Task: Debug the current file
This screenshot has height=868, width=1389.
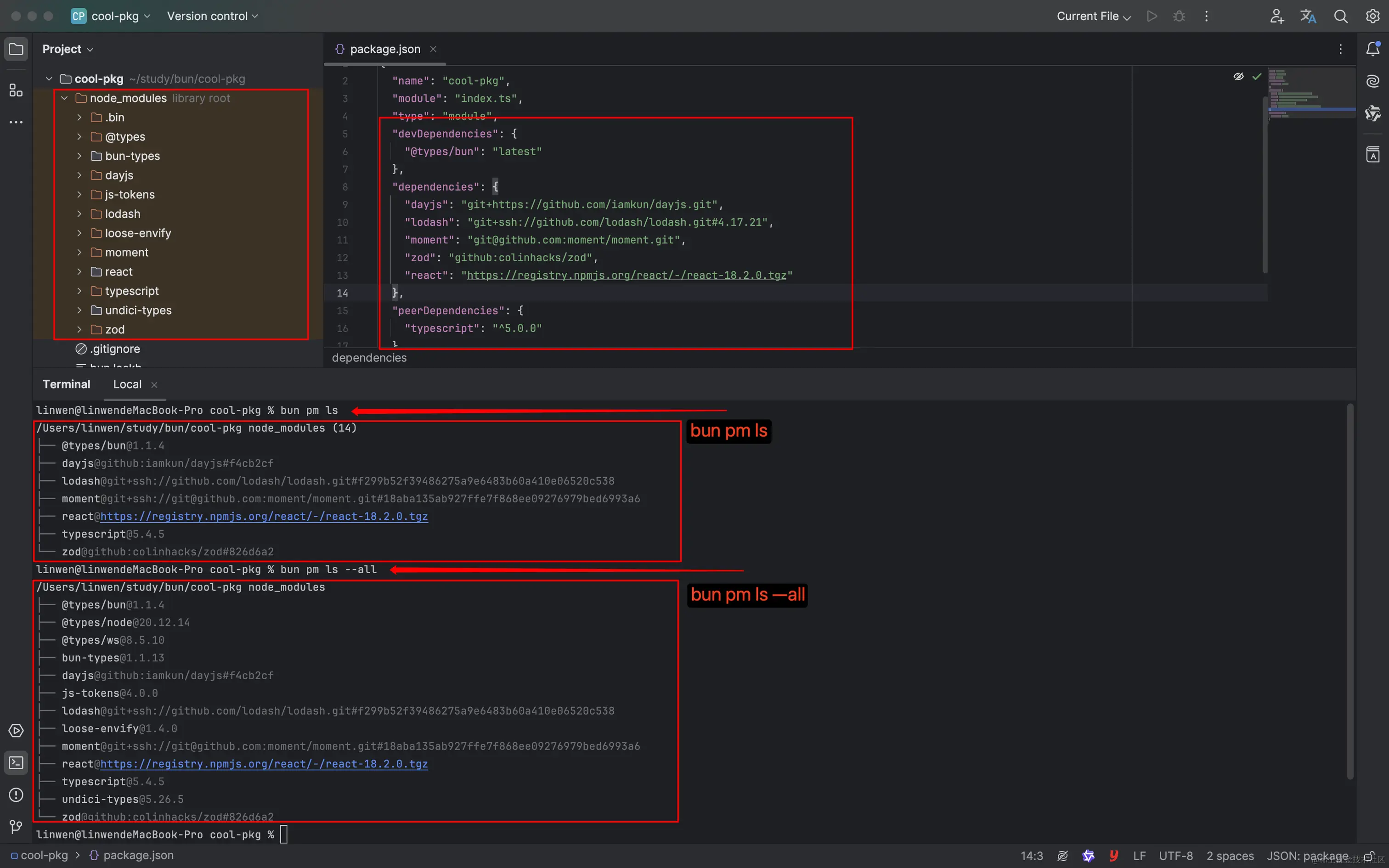Action: coord(1179,16)
